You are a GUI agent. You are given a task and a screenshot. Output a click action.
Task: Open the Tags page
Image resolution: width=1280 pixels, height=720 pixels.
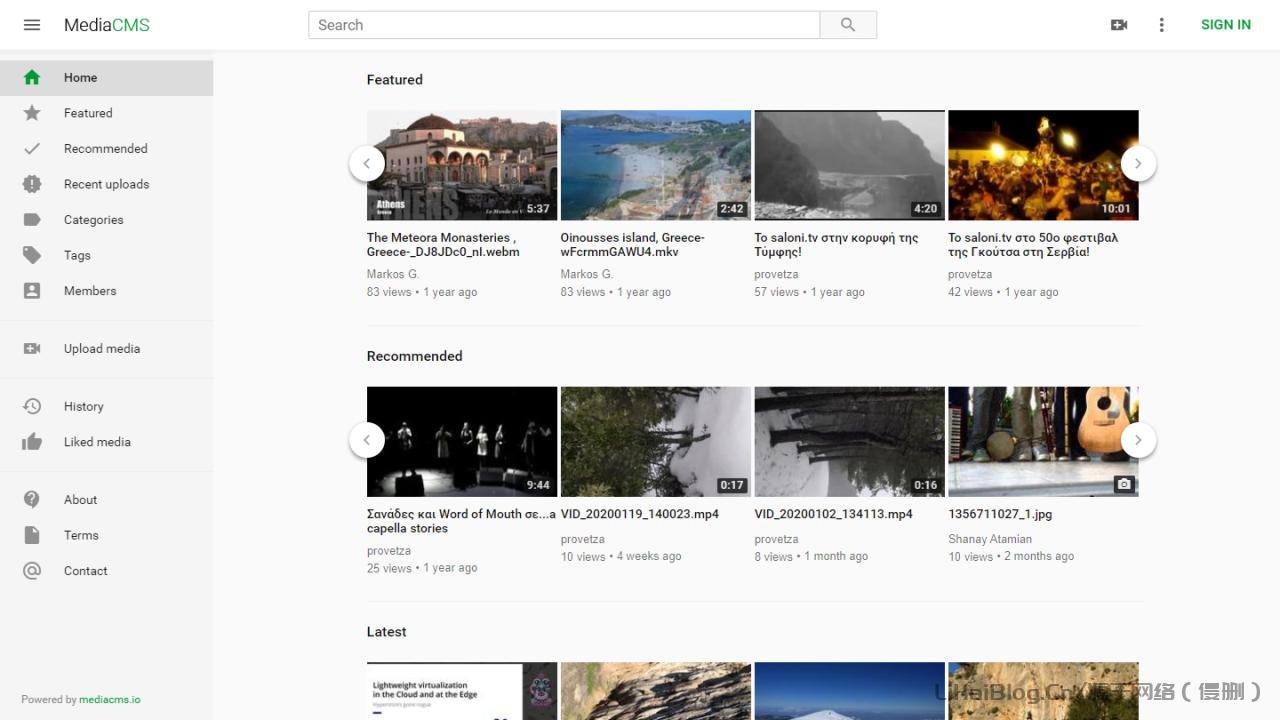coord(77,255)
